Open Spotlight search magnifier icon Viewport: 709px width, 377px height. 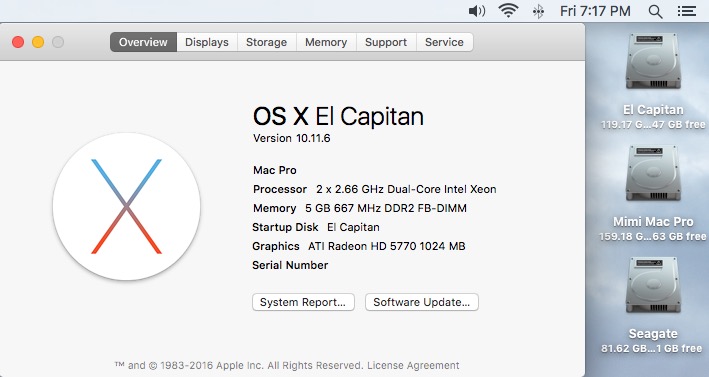[655, 11]
